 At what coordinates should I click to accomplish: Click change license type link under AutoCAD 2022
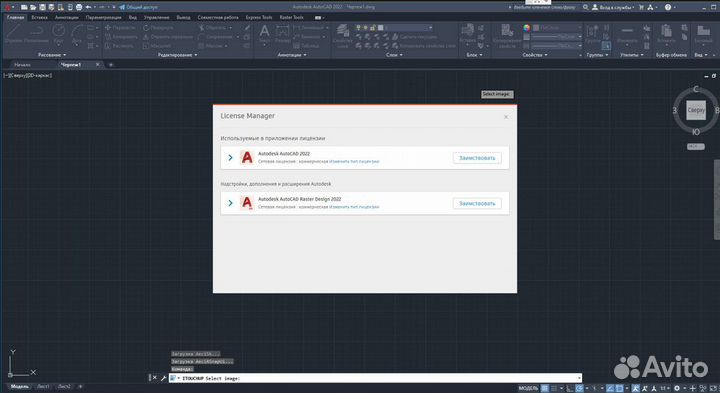(x=354, y=162)
